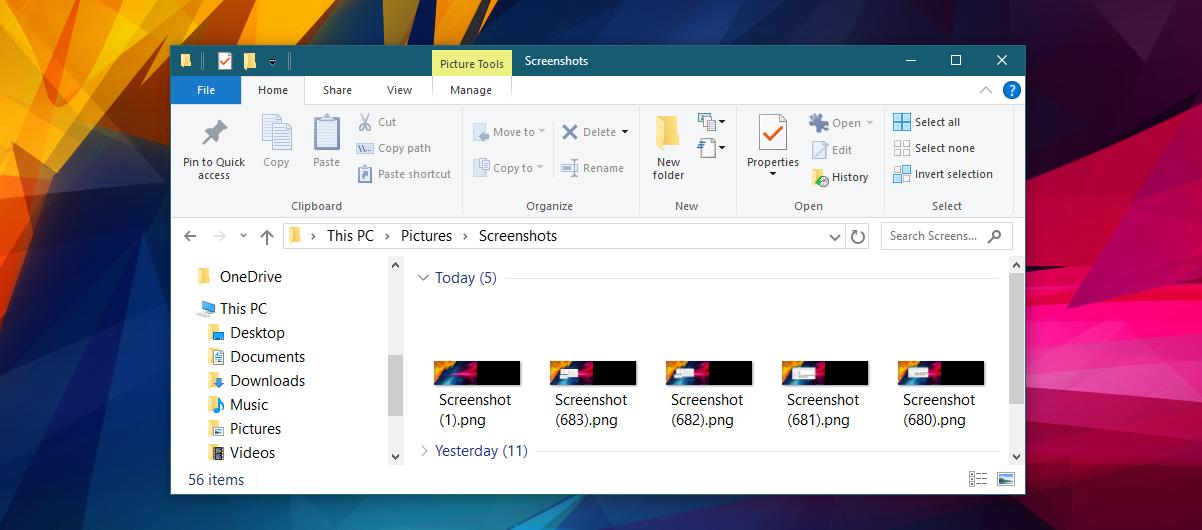Click the Pin to Quick access icon

coord(214,134)
